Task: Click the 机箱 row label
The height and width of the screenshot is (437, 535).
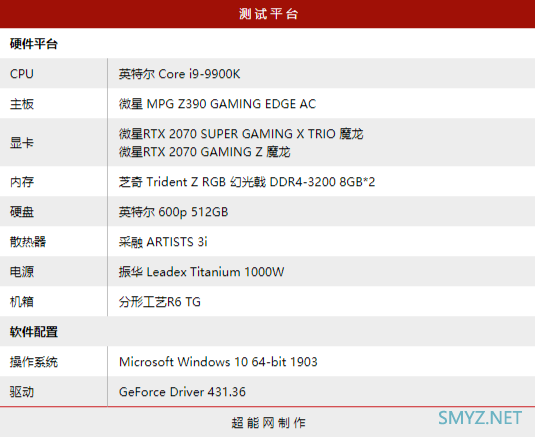Action: (22, 302)
